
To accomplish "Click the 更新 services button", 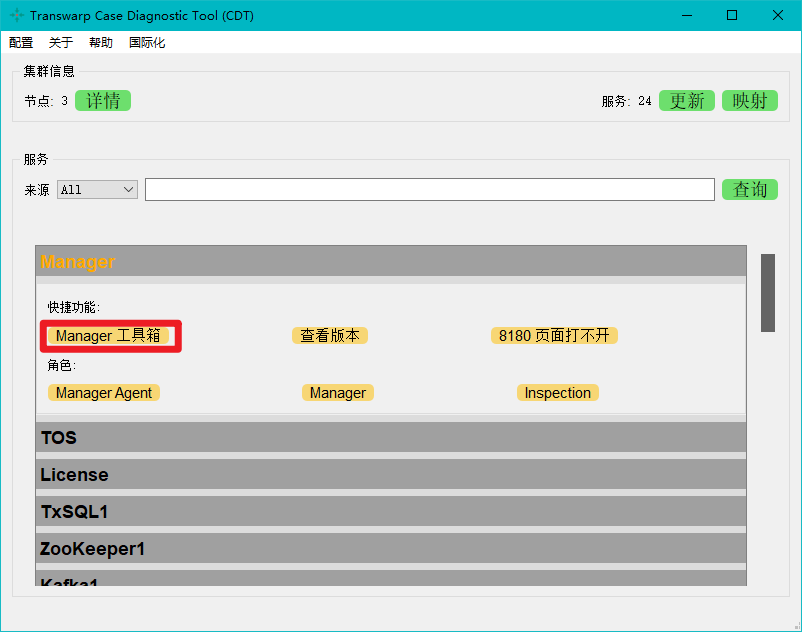I will pyautogui.click(x=686, y=100).
